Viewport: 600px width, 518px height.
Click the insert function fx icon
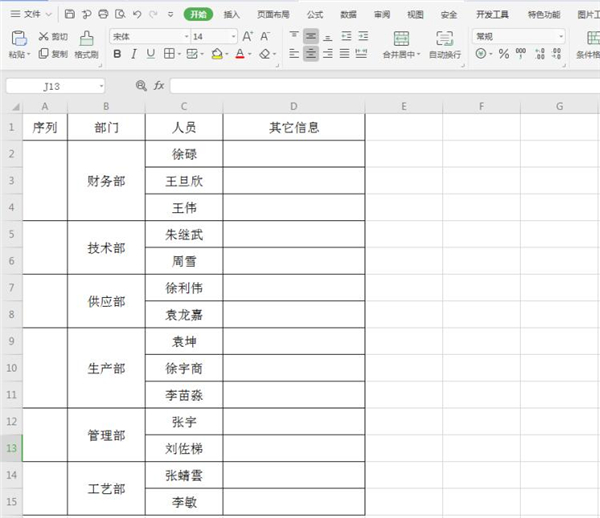click(x=159, y=86)
